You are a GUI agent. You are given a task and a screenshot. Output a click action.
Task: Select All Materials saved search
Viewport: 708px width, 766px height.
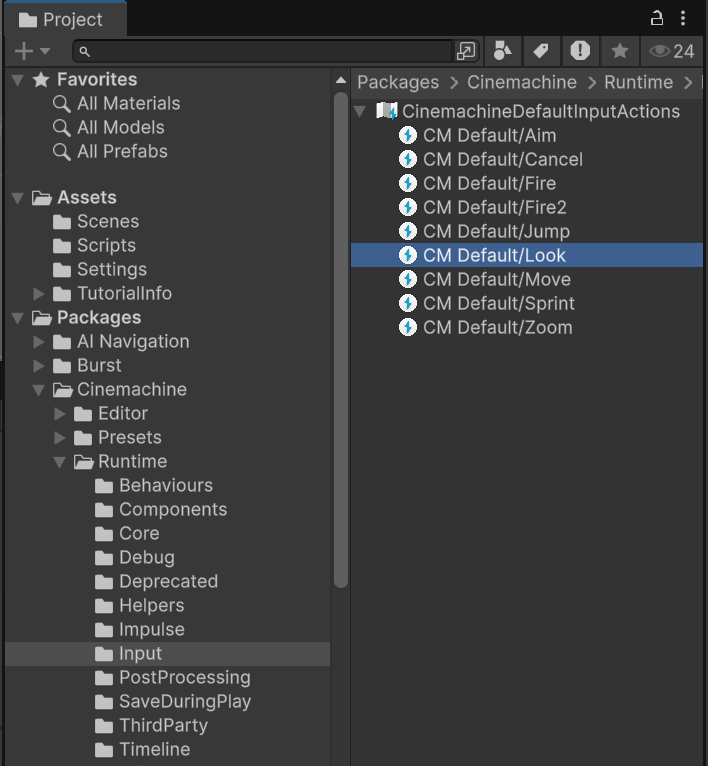(x=128, y=103)
